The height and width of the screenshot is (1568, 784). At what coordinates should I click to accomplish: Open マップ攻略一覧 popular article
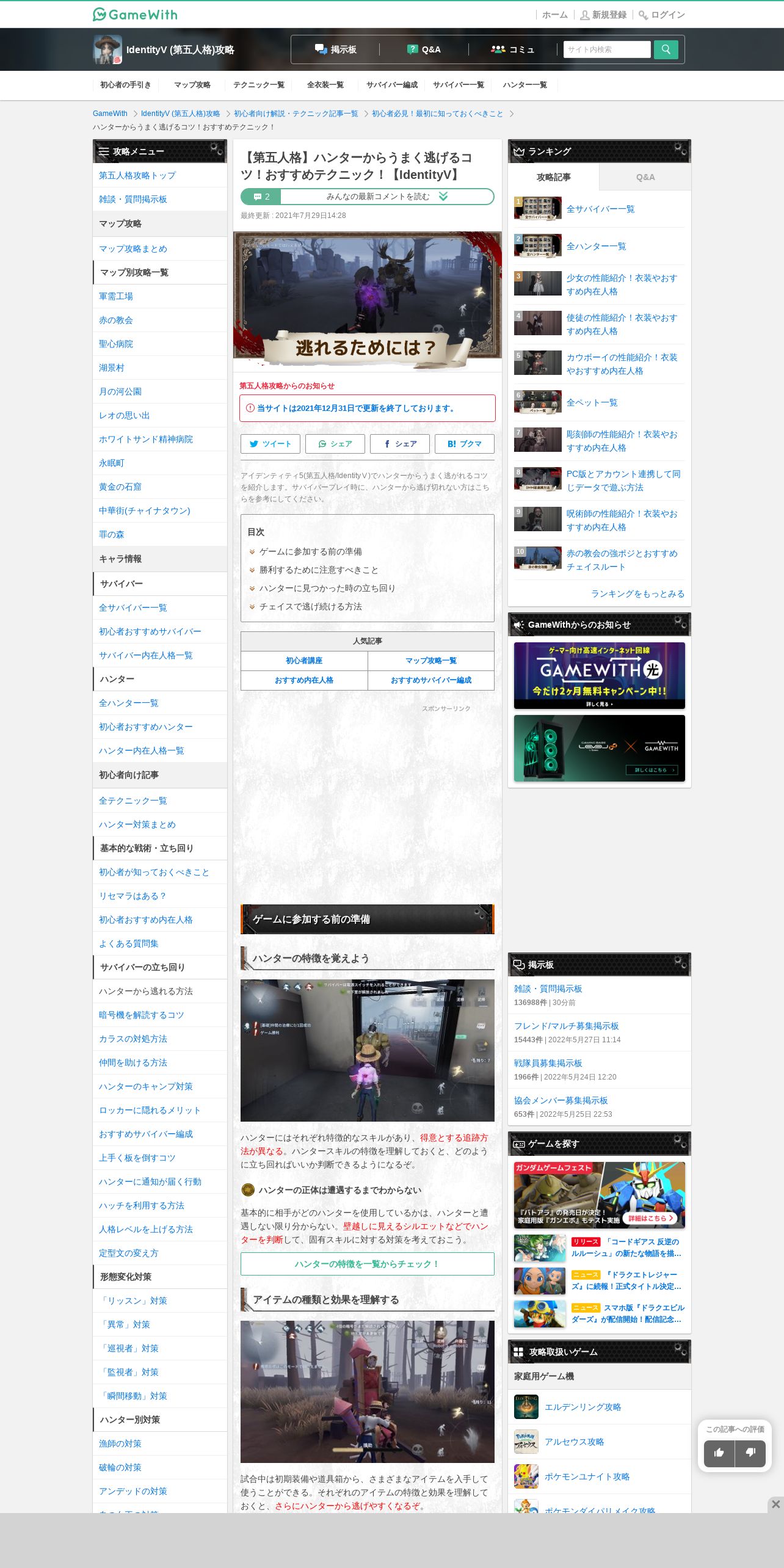pos(431,661)
